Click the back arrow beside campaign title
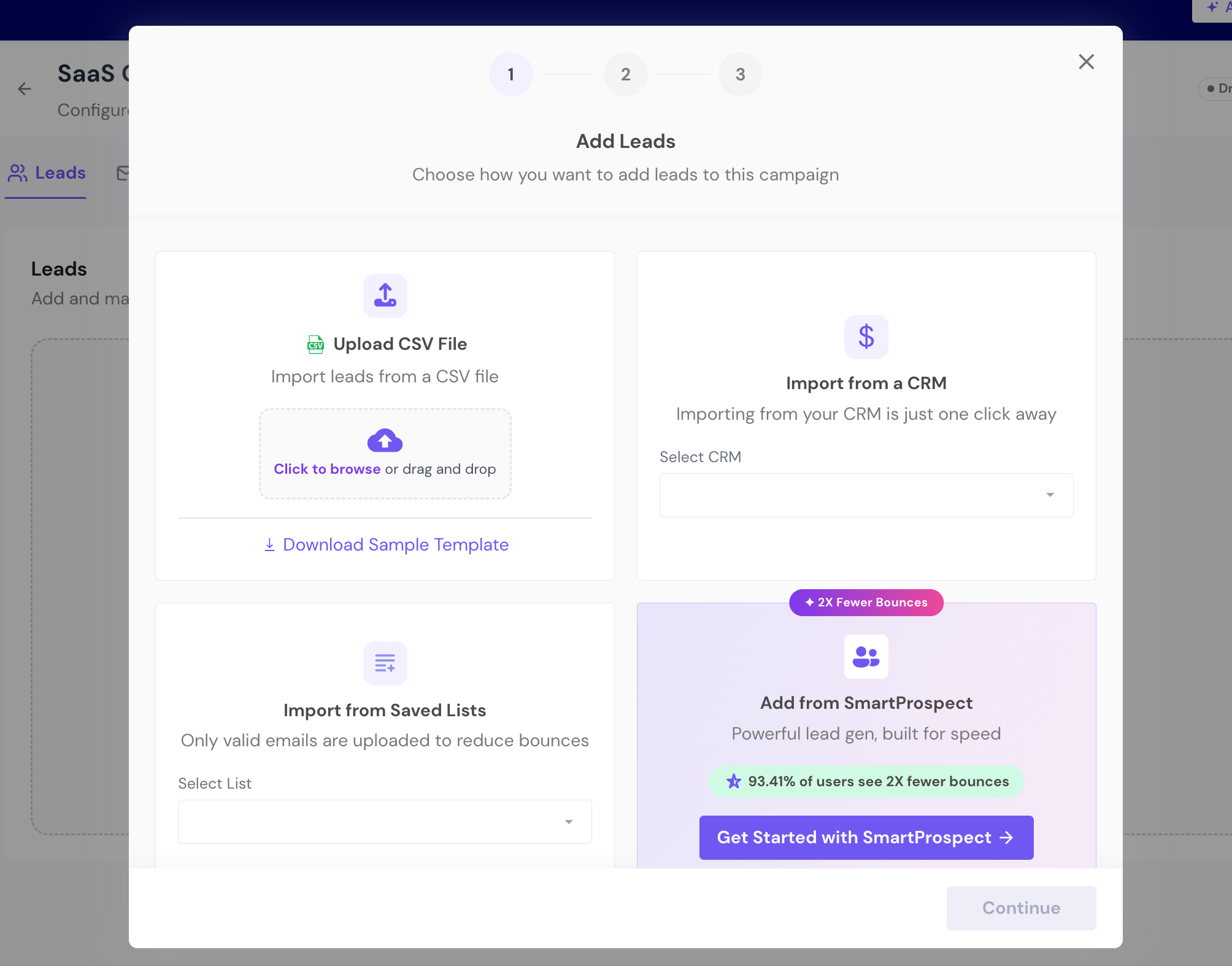This screenshot has width=1232, height=966. point(25,89)
